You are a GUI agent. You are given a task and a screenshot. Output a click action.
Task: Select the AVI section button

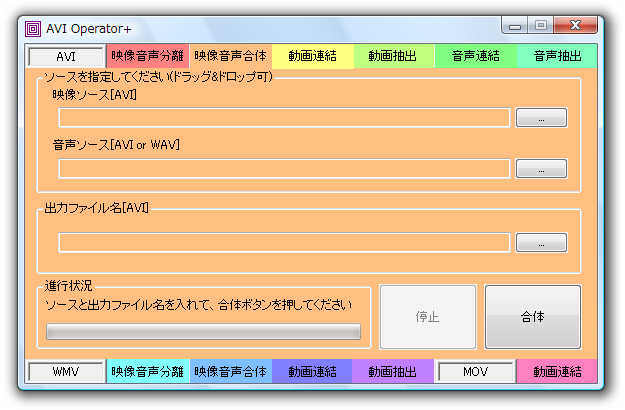66,57
